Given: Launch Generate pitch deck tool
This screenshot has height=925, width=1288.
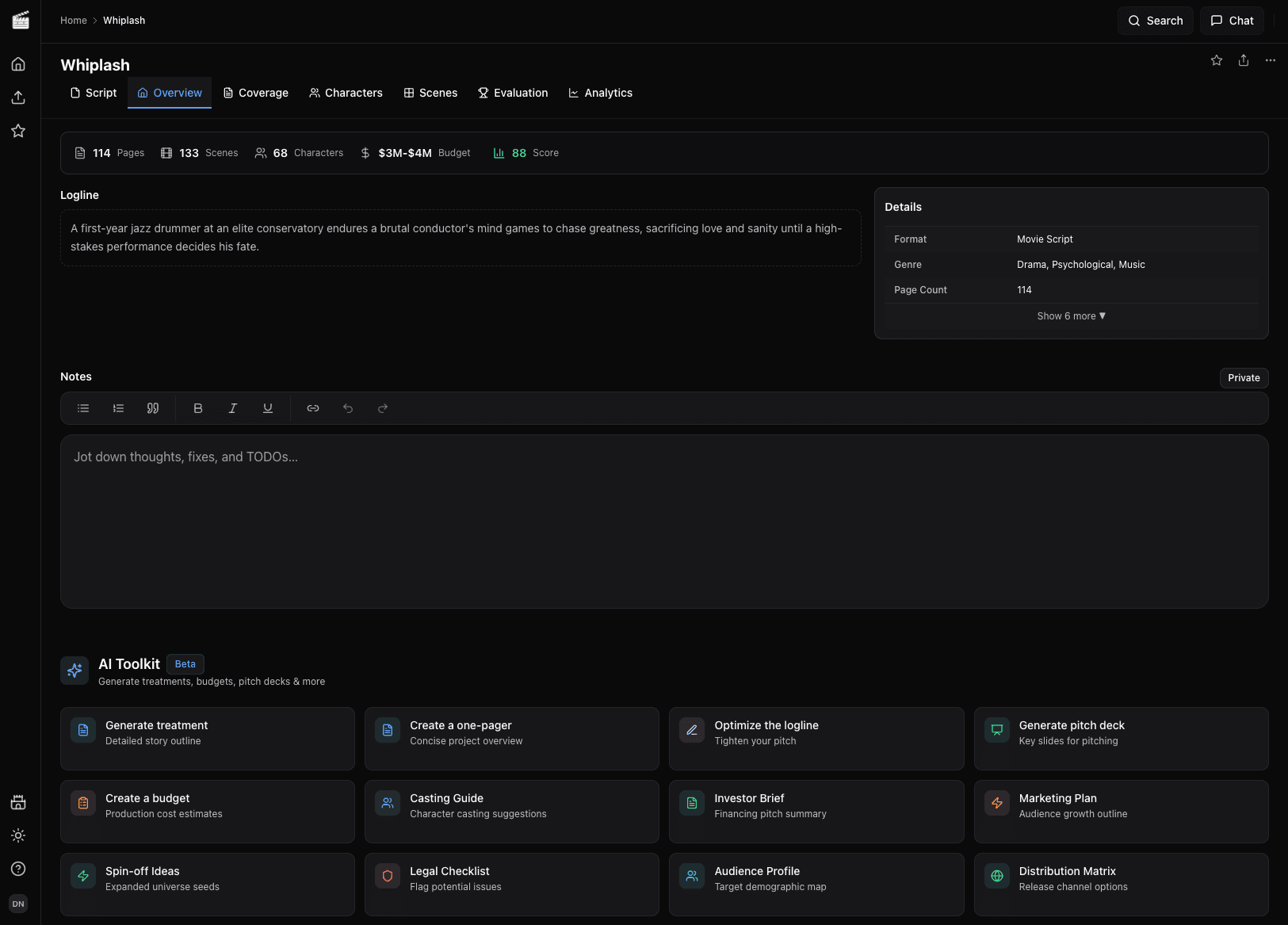Looking at the screenshot, I should (x=1120, y=738).
